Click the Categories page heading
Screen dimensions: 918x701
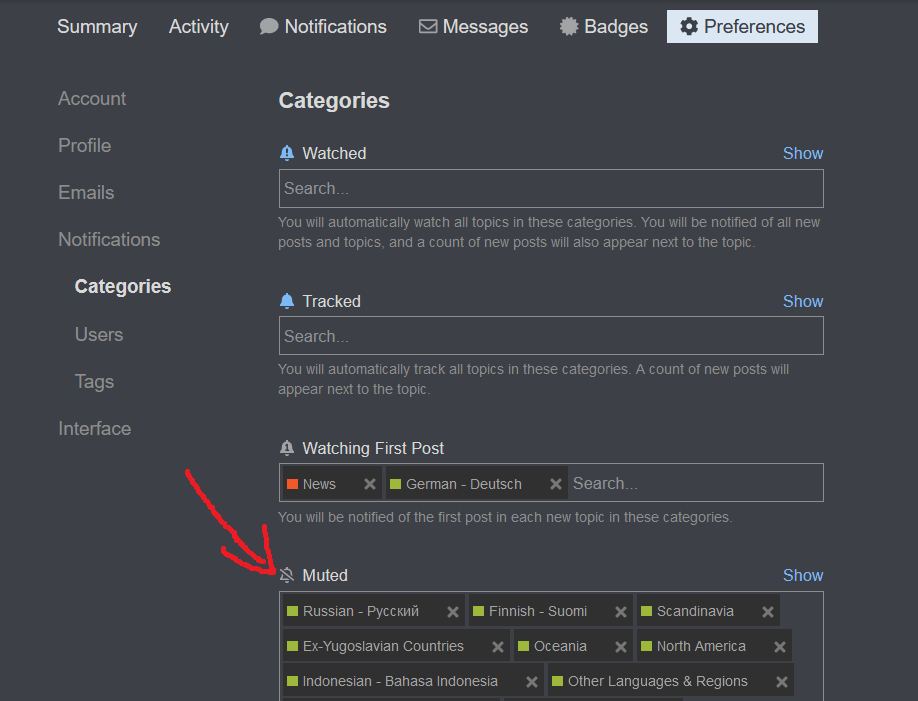(334, 101)
